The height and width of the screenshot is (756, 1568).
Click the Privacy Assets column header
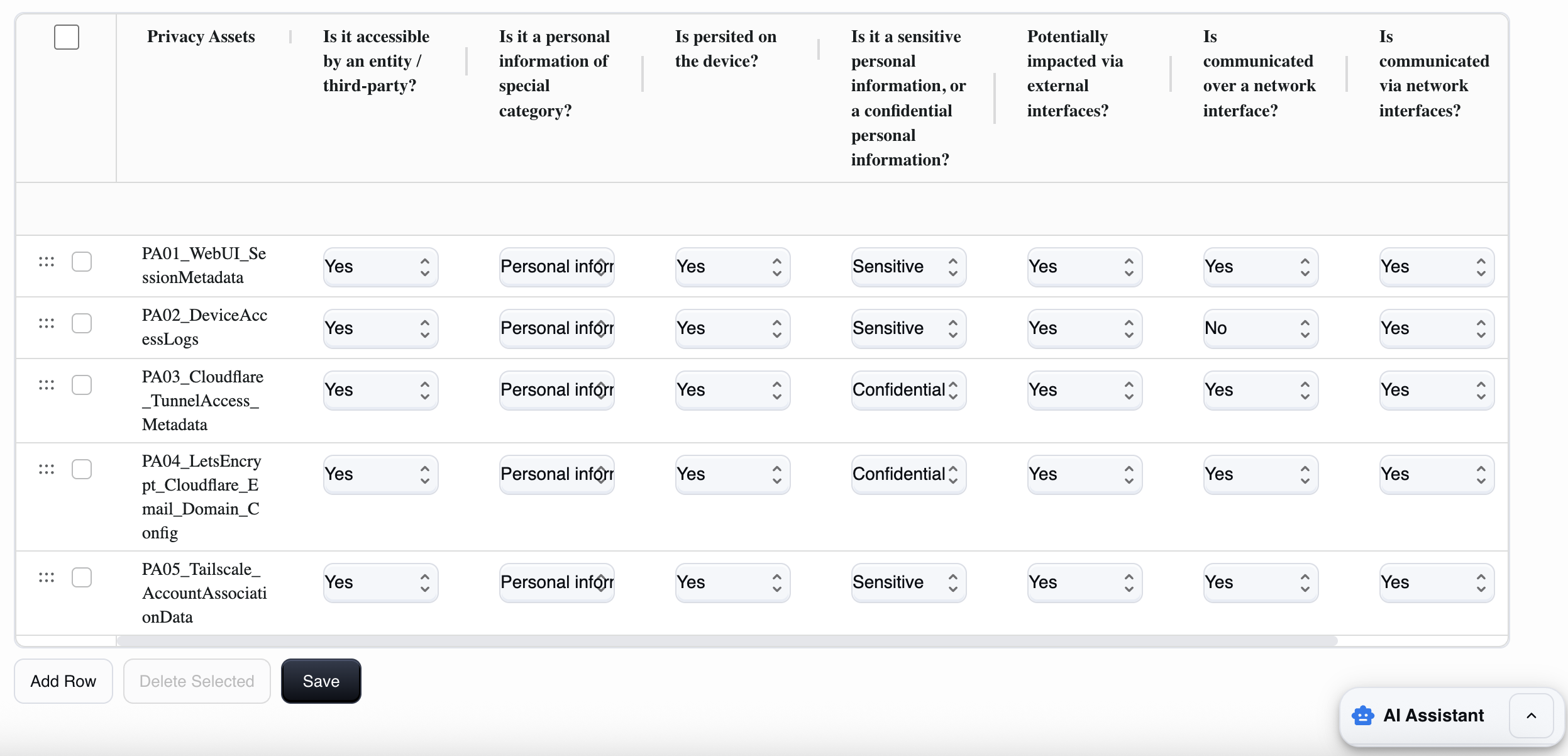pyautogui.click(x=201, y=36)
